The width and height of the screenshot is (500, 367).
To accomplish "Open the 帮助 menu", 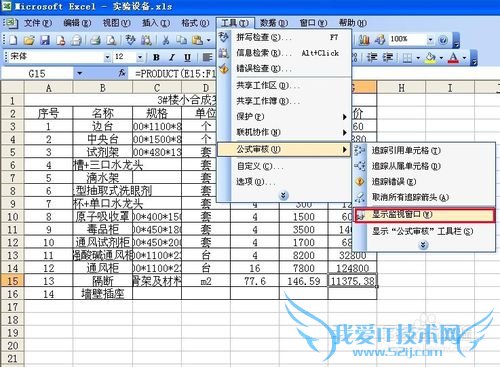I will point(353,23).
